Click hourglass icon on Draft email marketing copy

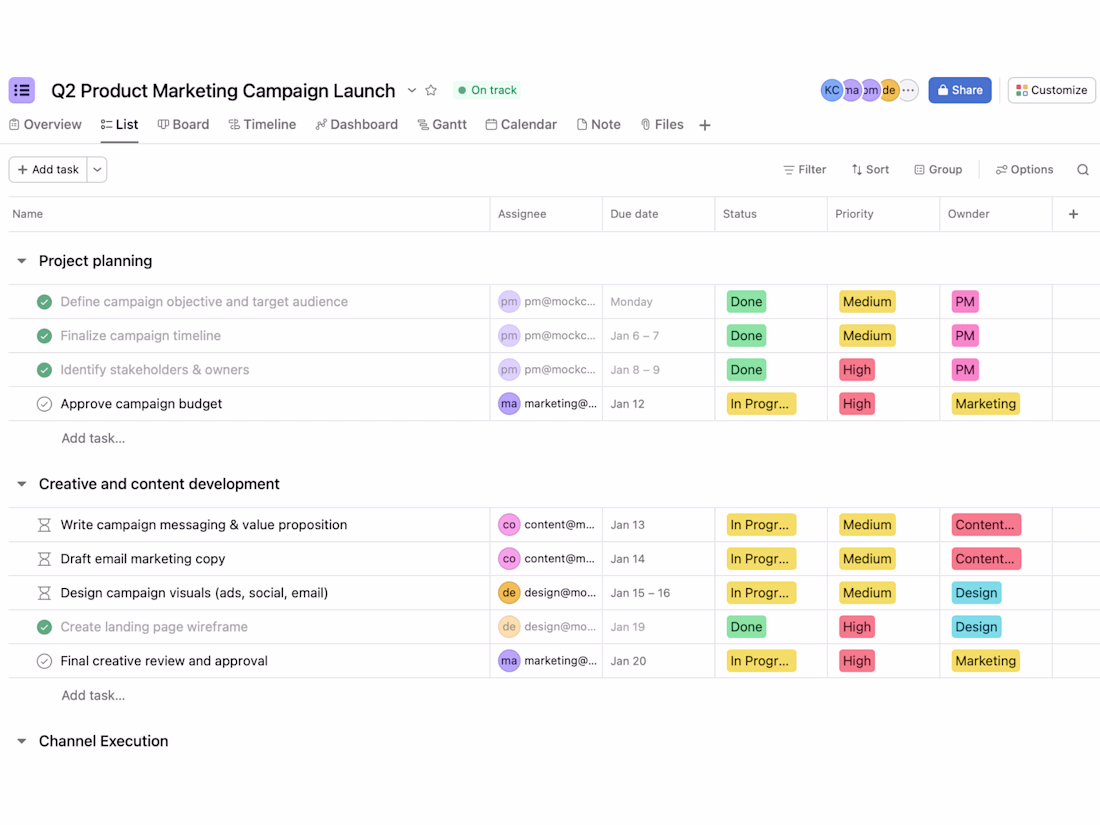[x=44, y=559]
